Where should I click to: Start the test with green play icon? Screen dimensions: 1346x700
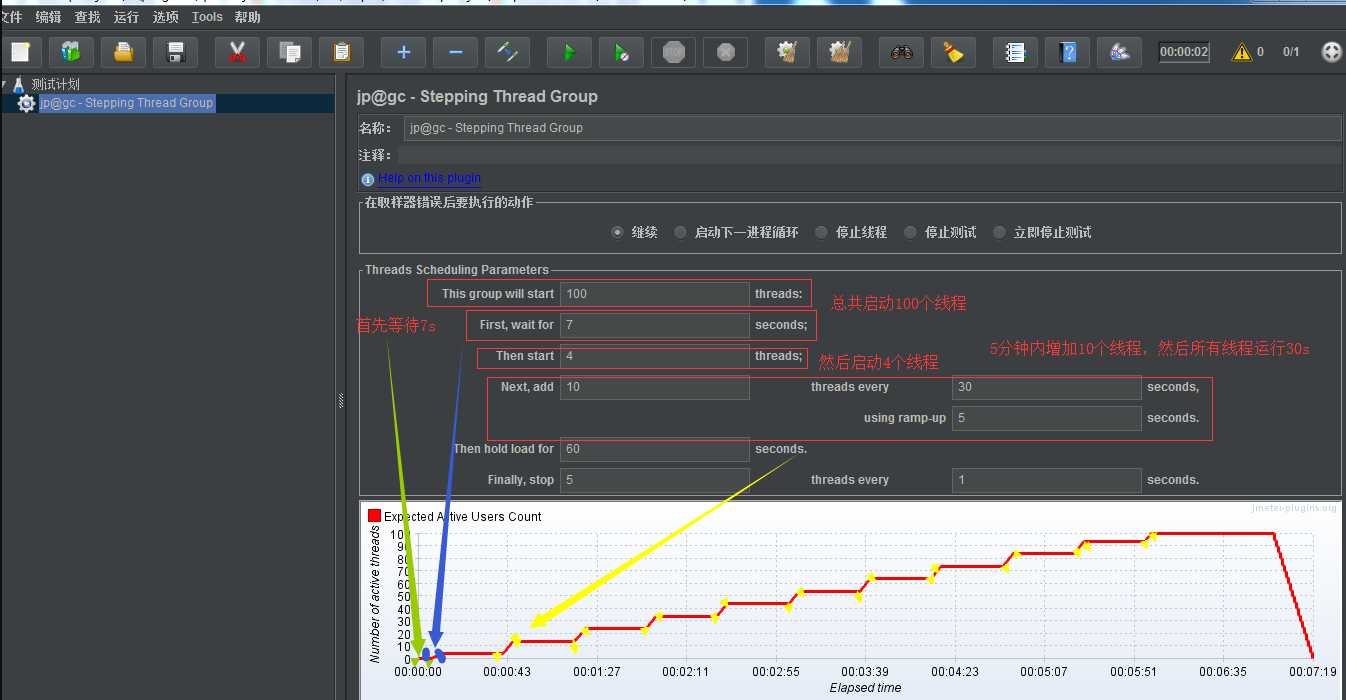click(x=569, y=52)
